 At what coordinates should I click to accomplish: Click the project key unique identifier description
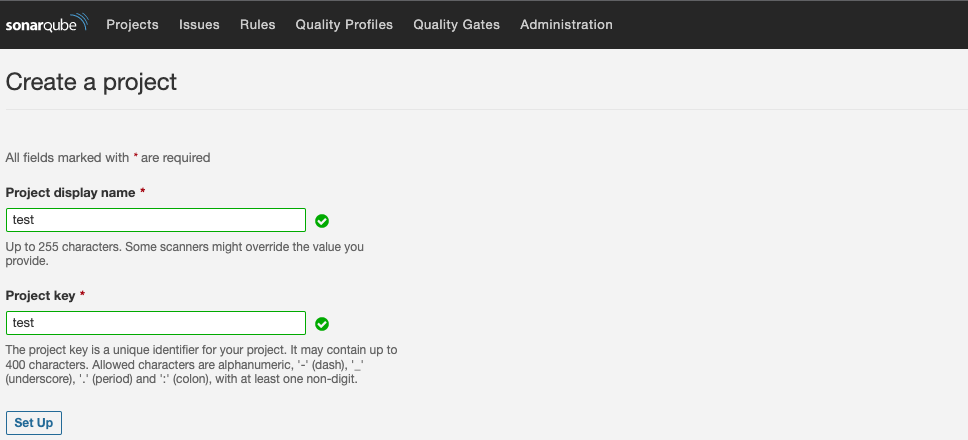click(x=201, y=365)
